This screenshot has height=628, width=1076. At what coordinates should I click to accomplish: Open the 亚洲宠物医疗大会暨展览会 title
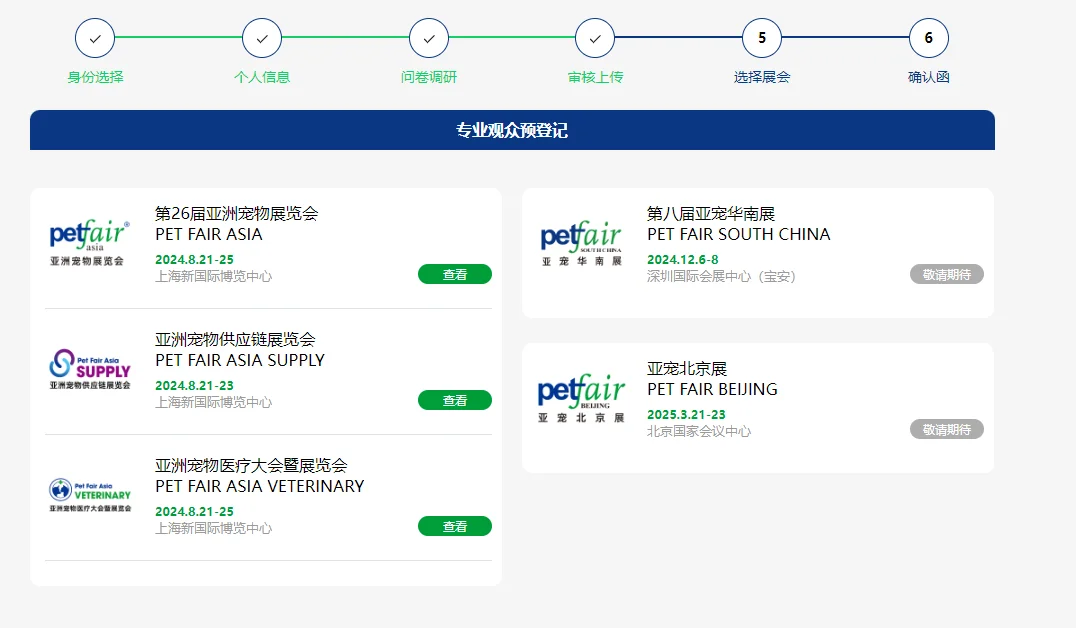click(251, 466)
